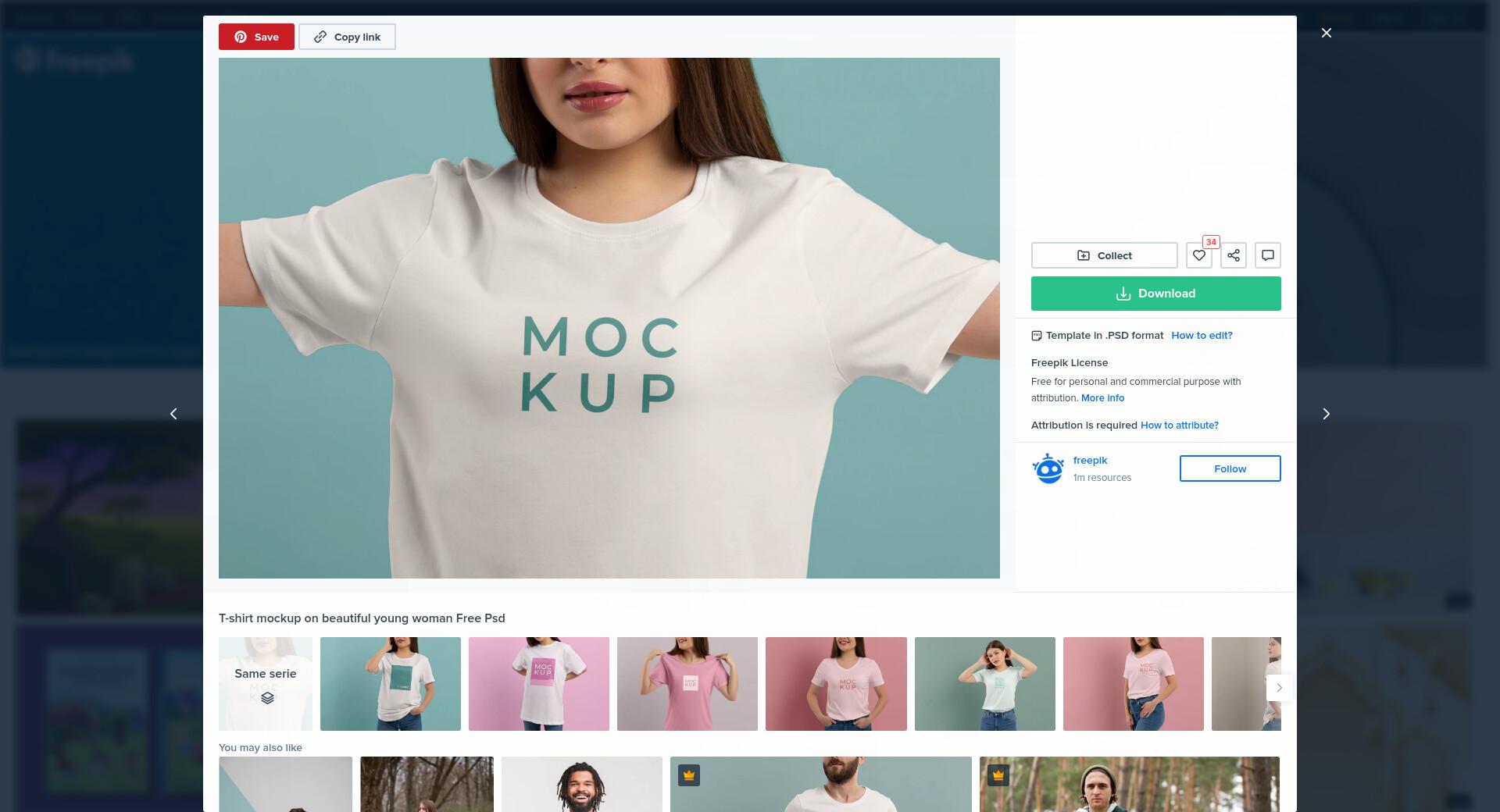Open the comments icon button

1267,255
